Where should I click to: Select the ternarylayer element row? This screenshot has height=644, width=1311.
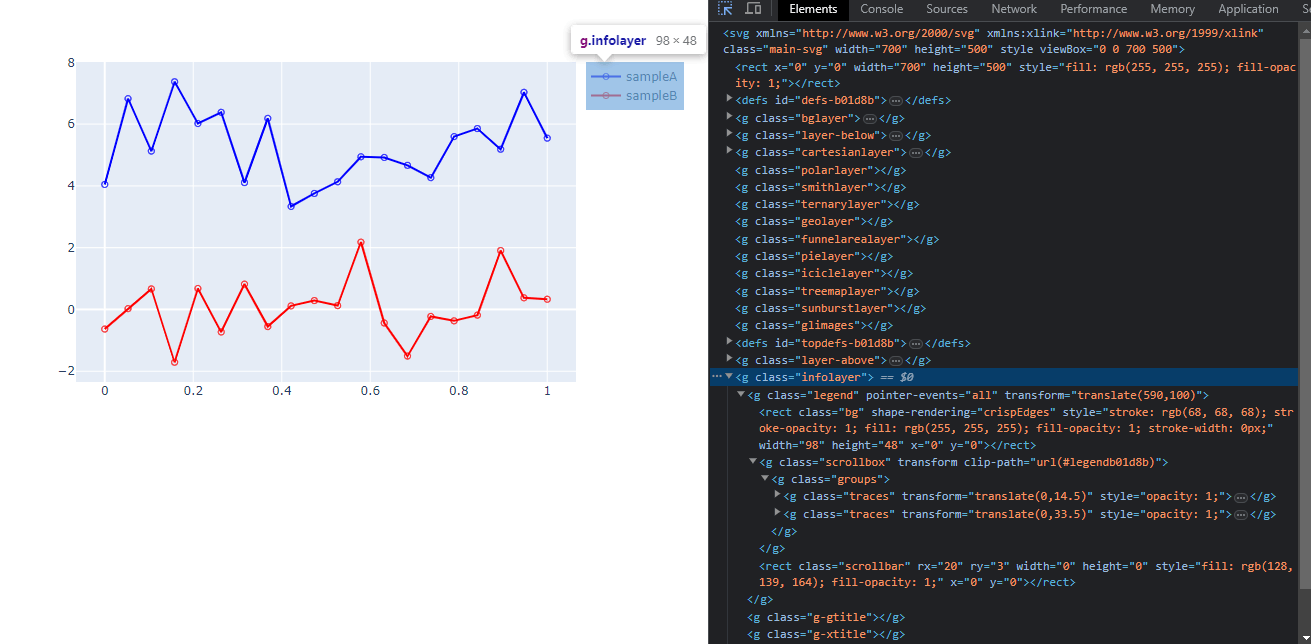[1004, 204]
